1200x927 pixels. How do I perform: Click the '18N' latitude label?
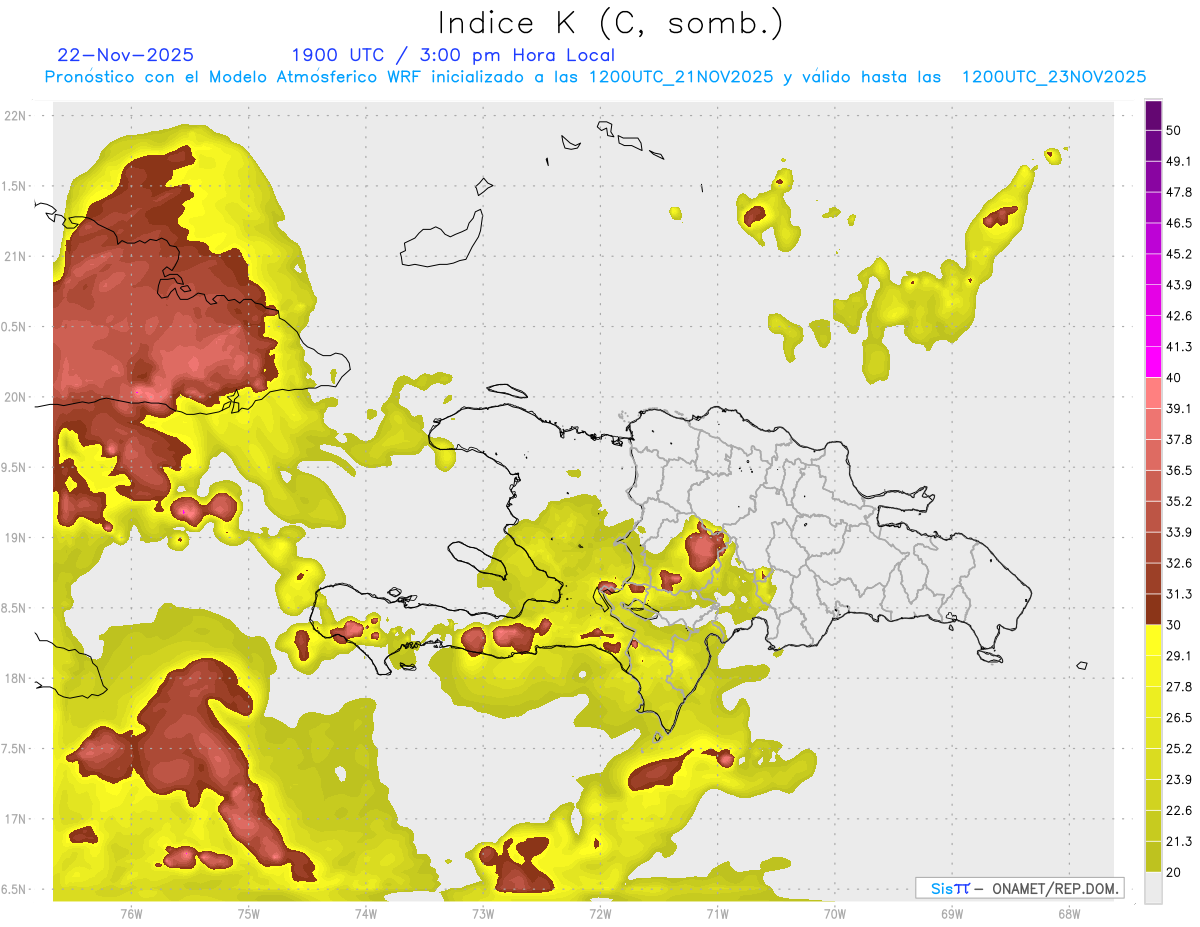tap(17, 678)
